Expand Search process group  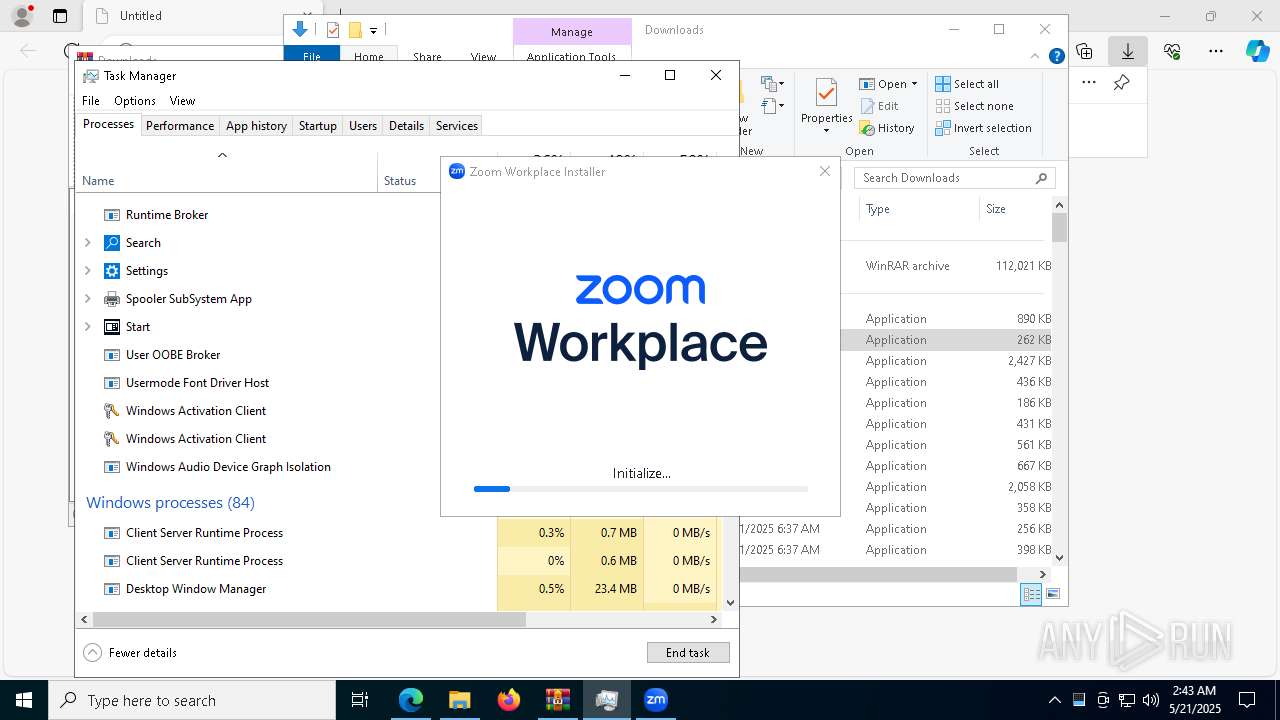coord(87,243)
